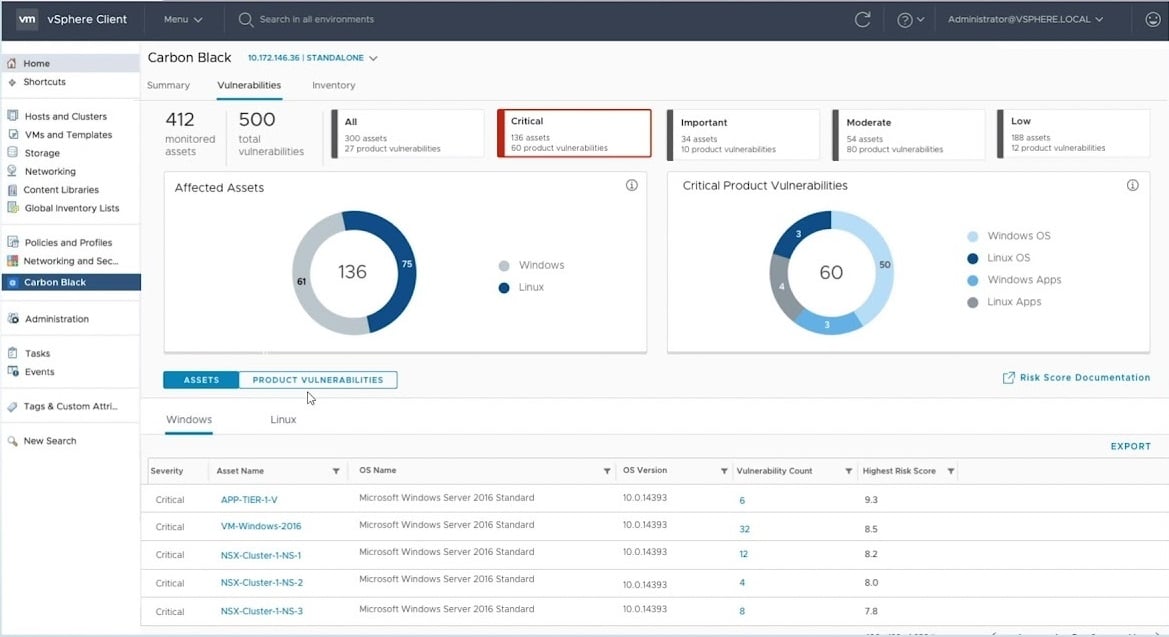Select the Moderate severity card

(908, 134)
